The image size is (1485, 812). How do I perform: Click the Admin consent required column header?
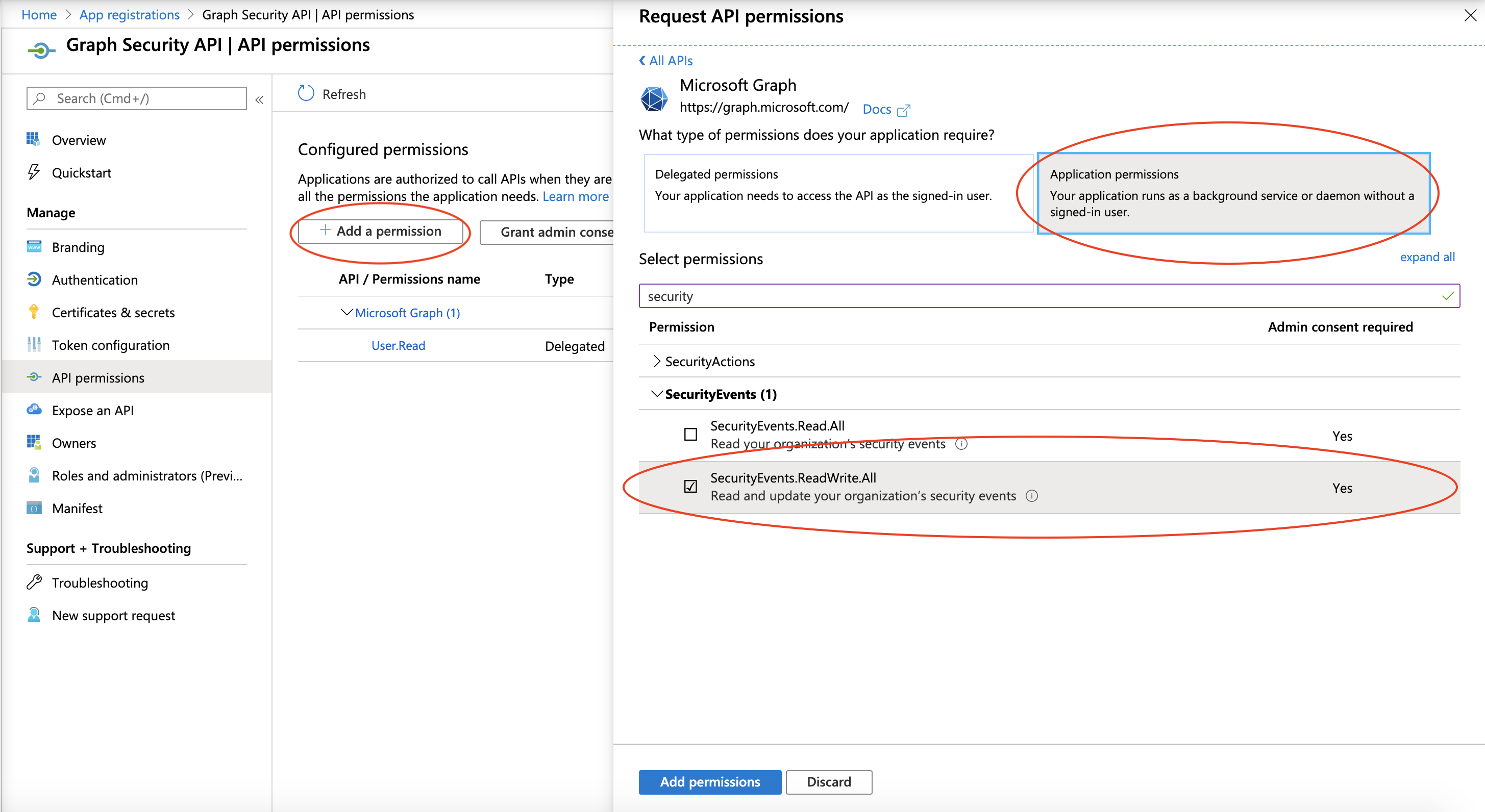pyautogui.click(x=1340, y=327)
